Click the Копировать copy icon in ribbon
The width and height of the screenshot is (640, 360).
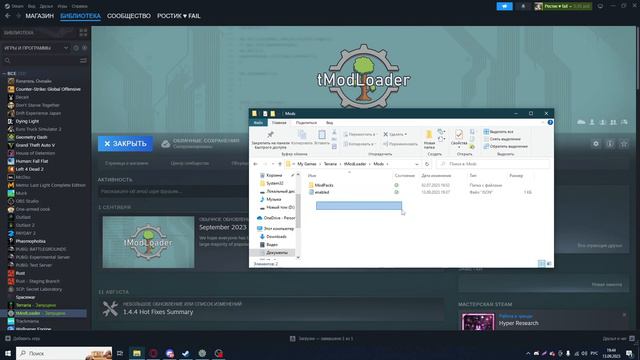tap(302, 138)
